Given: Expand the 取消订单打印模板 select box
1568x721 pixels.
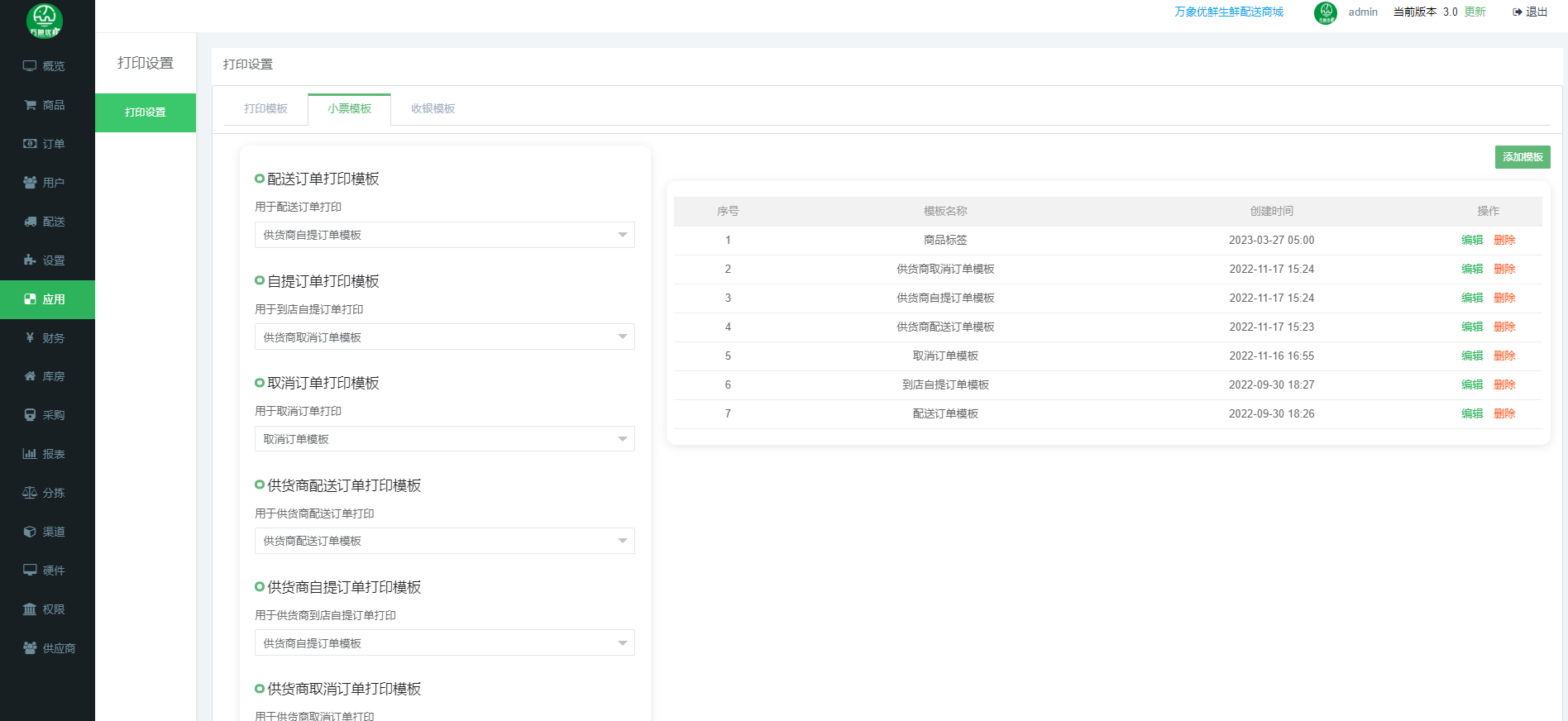Looking at the screenshot, I should tap(444, 439).
